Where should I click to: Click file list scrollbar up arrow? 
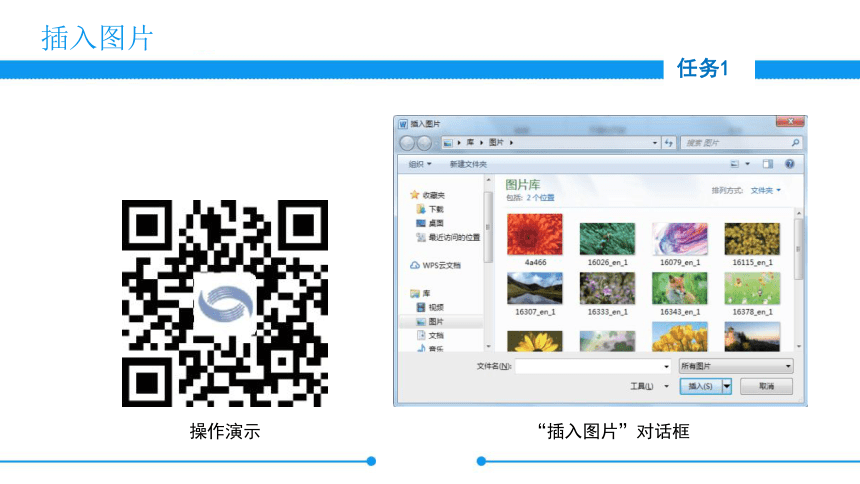[x=799, y=213]
